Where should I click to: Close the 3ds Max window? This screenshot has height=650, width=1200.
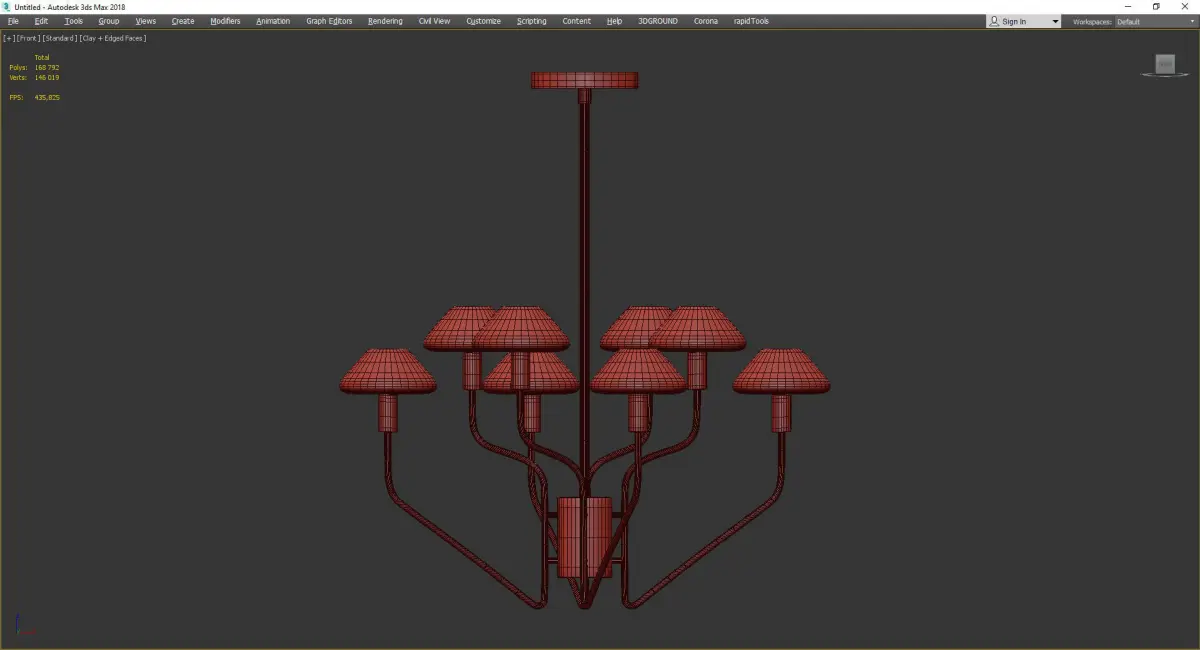point(1184,6)
